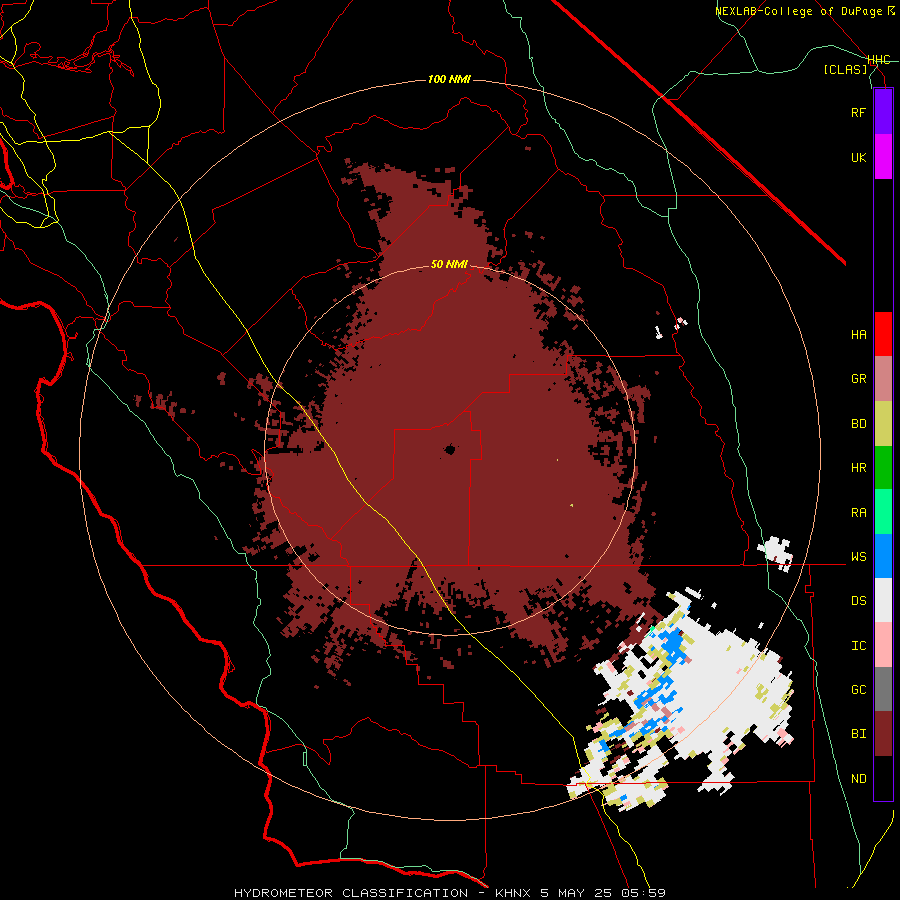The width and height of the screenshot is (900, 900).
Task: Click the radar site dot at center
Action: [450, 449]
